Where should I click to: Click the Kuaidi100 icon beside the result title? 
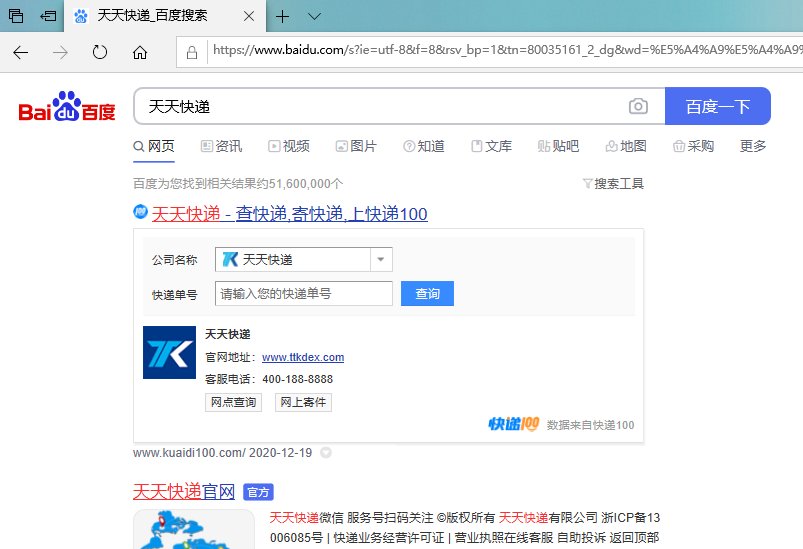[x=140, y=212]
